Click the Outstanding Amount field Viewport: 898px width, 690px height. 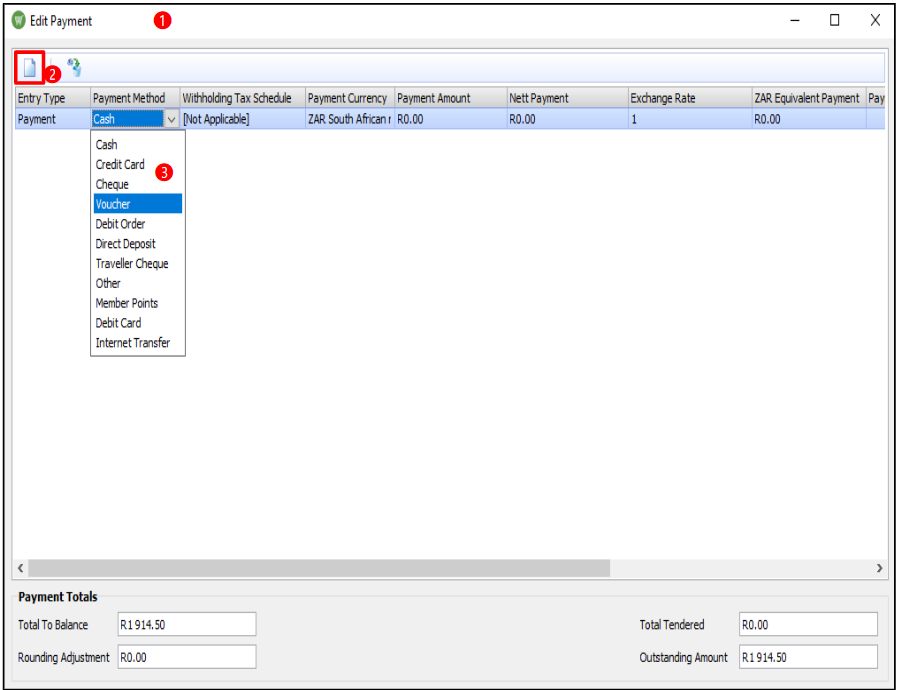point(808,657)
